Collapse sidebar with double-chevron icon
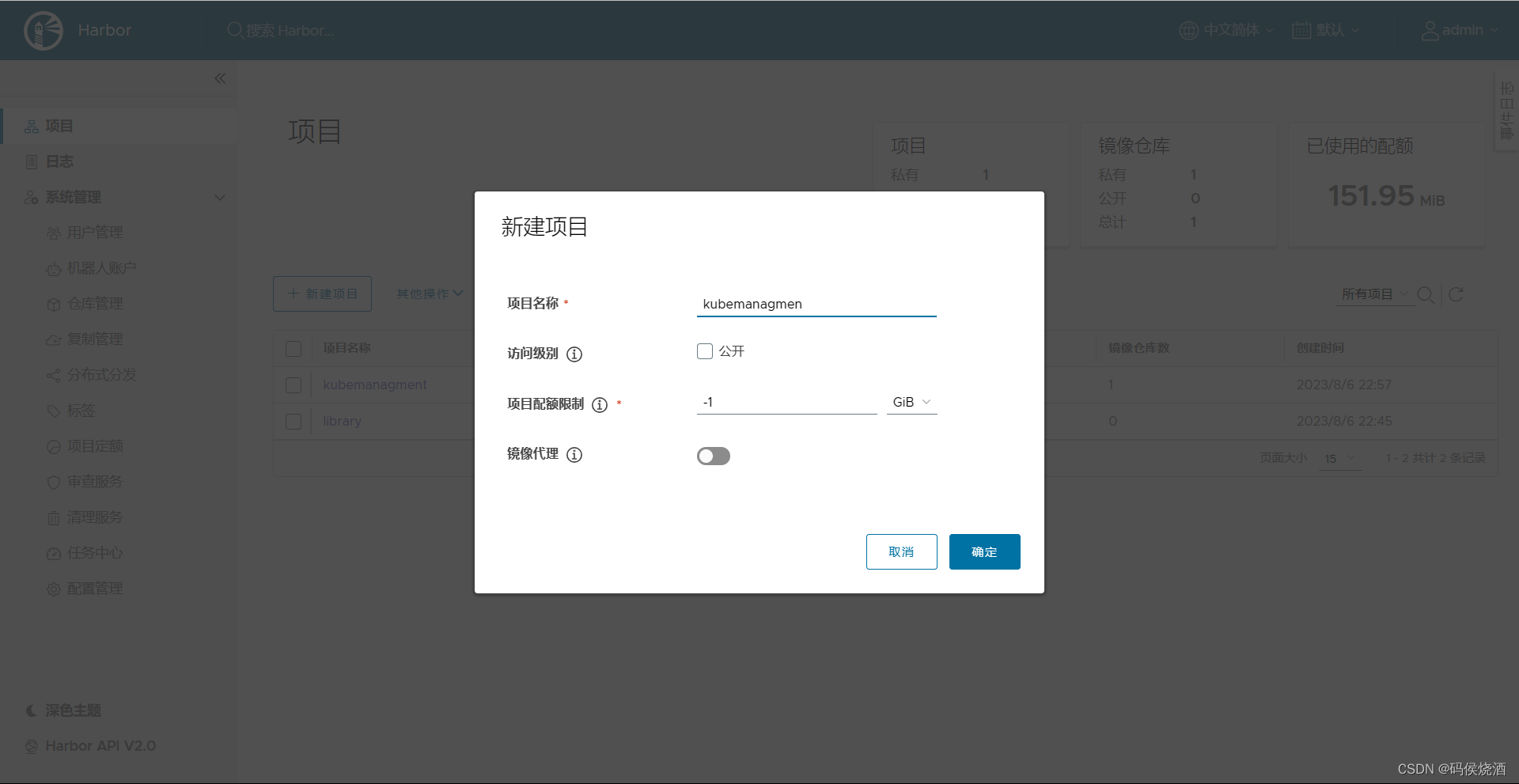 220,78
